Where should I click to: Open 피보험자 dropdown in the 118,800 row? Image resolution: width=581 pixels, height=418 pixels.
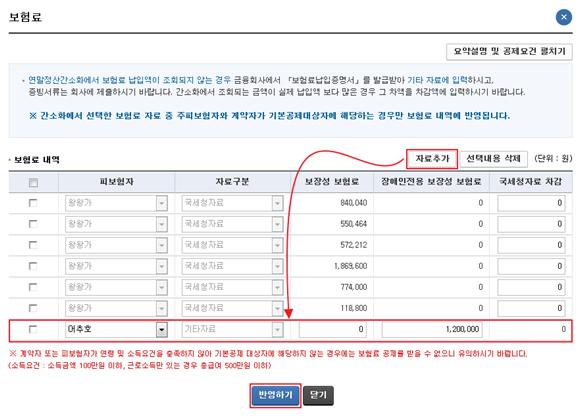tap(116, 308)
